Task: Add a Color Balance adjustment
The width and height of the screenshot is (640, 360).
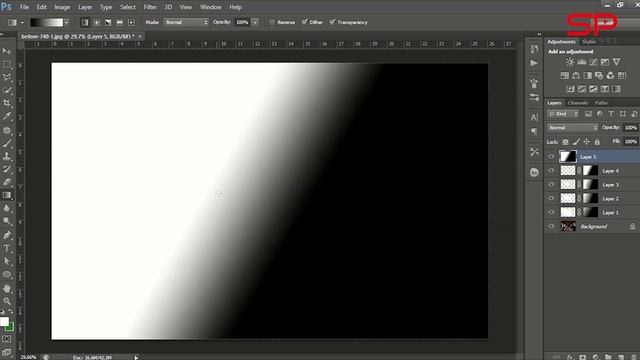Action: (576, 76)
